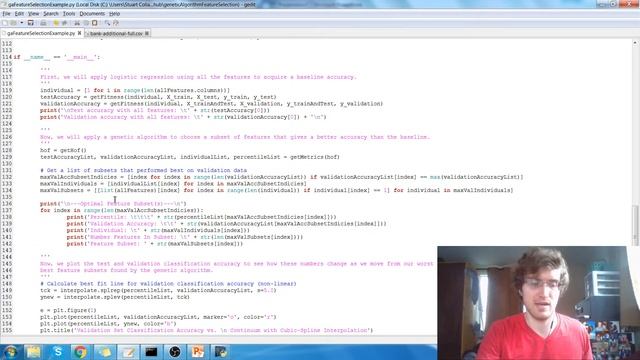Viewport: 640px width, 360px height.
Task: Click the 'maxValIndividuals =' line
Action: tap(173, 184)
